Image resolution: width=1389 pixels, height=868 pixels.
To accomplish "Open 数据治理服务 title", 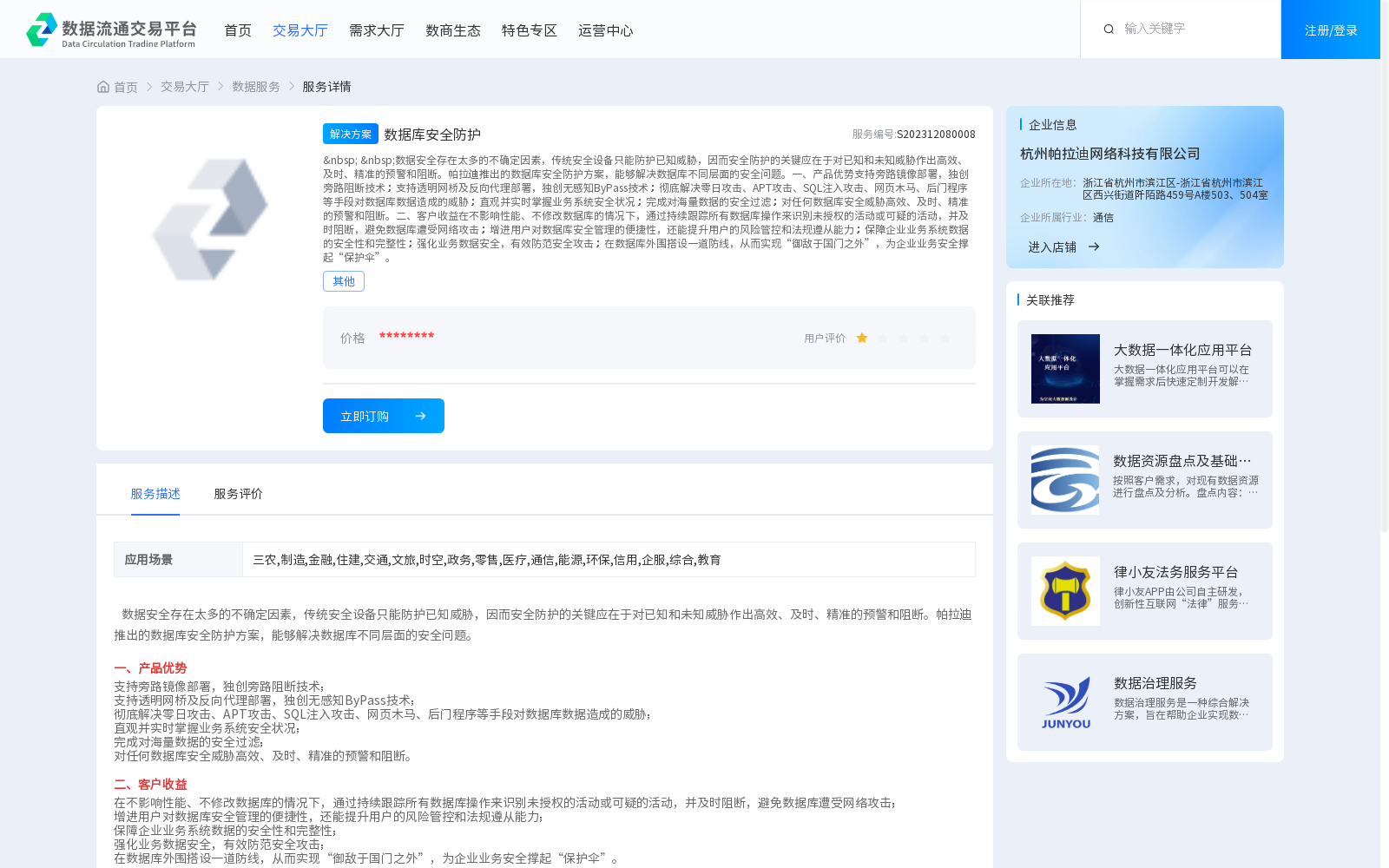I will click(x=1155, y=683).
